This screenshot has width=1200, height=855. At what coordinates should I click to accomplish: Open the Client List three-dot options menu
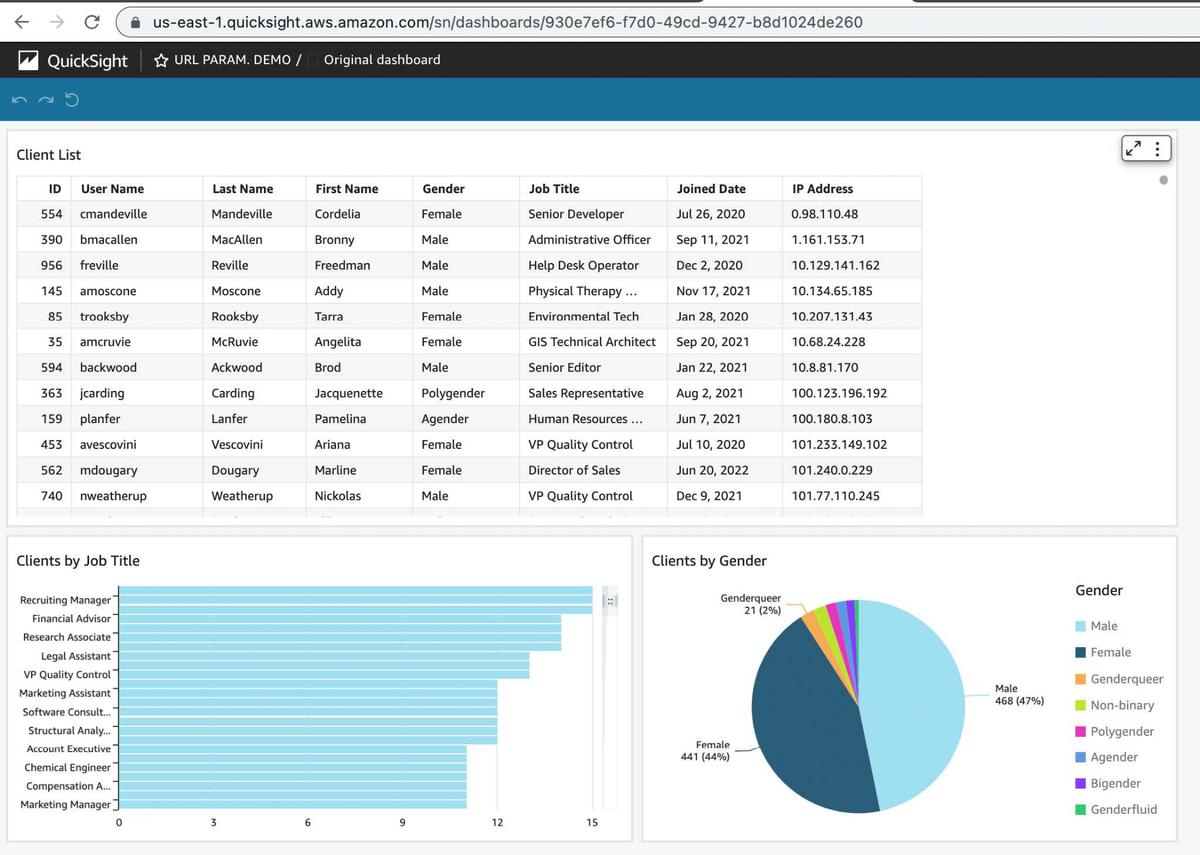(1157, 149)
